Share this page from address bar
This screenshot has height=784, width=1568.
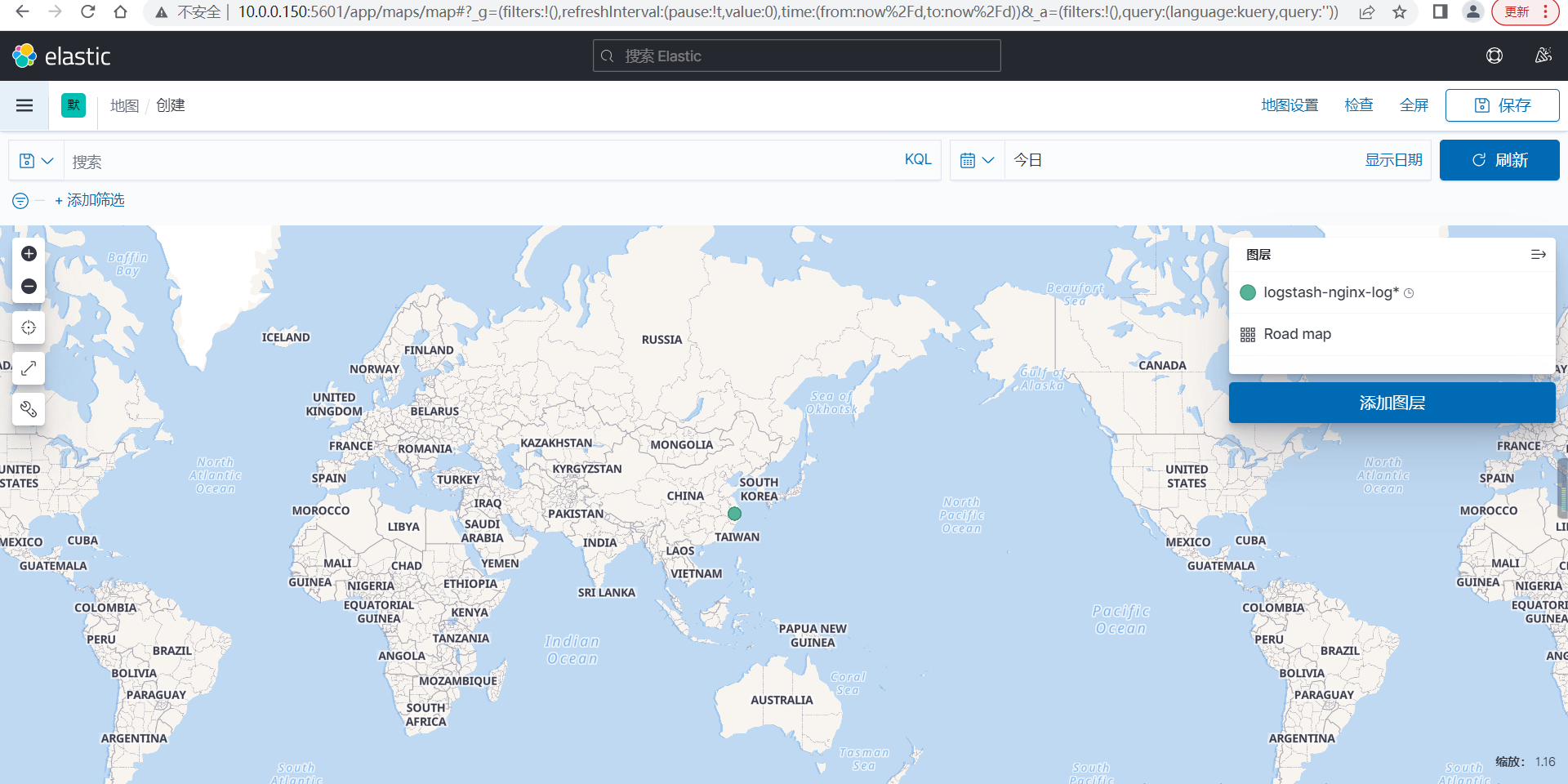(x=1367, y=11)
